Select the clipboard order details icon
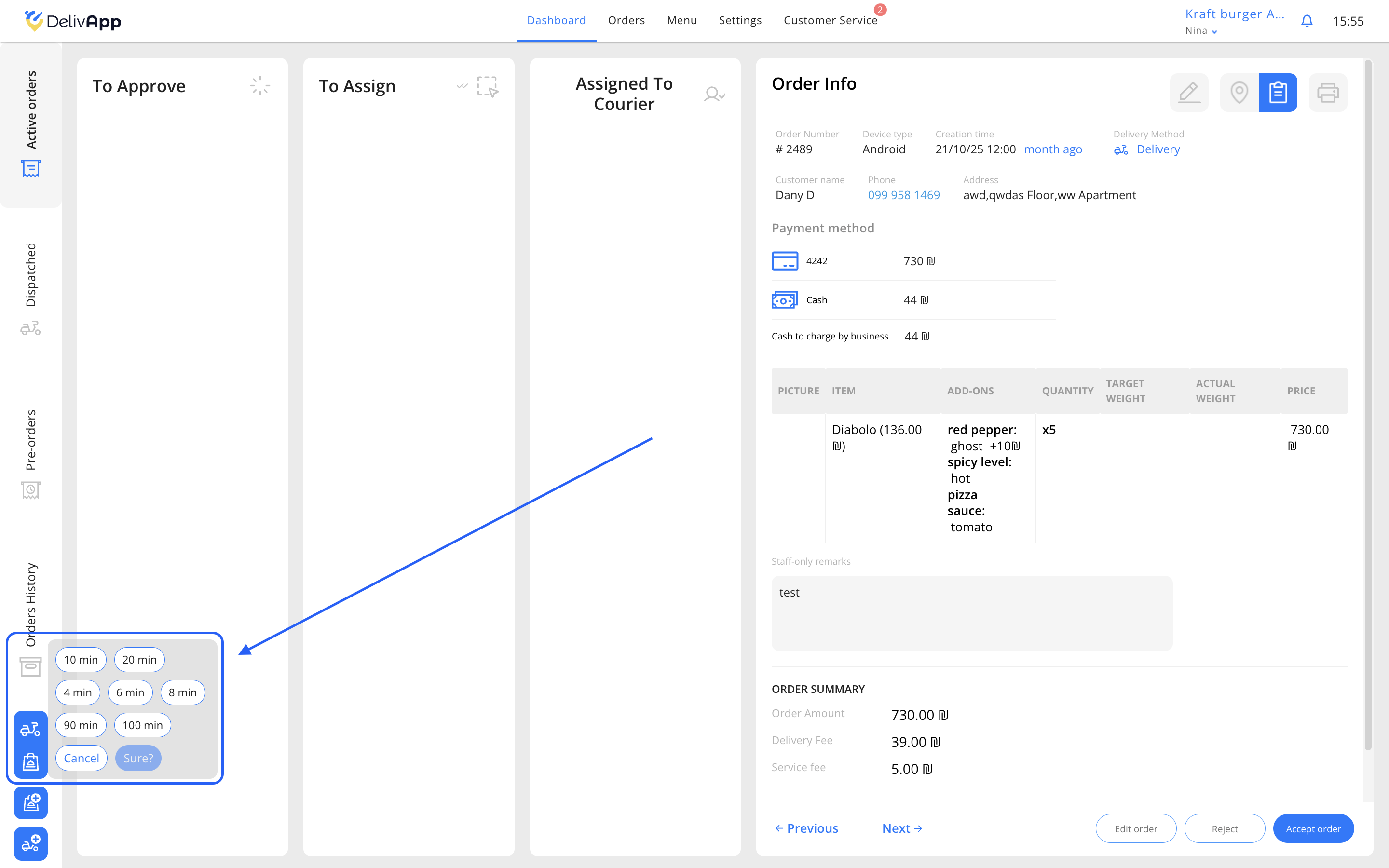Image resolution: width=1389 pixels, height=868 pixels. click(1278, 93)
